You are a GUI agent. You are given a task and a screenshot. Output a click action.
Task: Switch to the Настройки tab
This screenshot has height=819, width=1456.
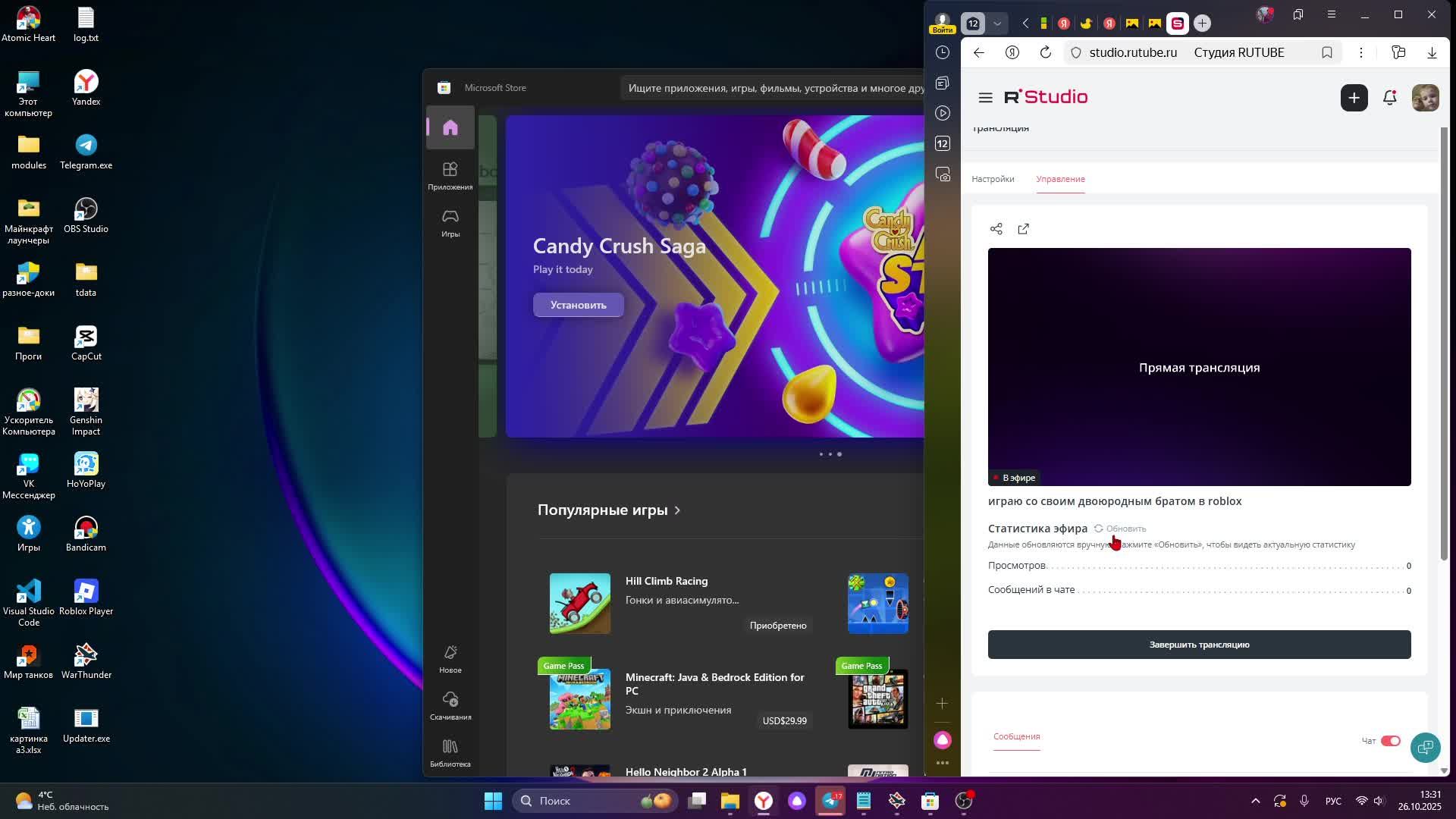993,179
